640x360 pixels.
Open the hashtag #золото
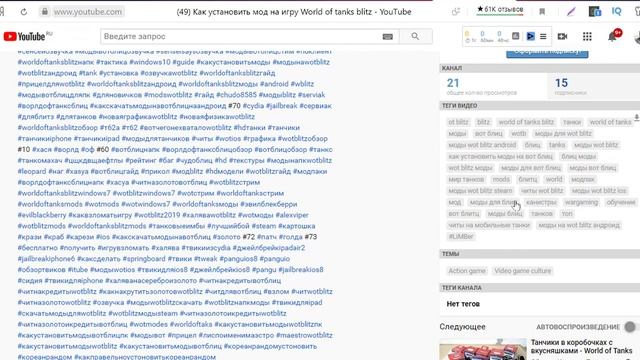click(x=226, y=237)
